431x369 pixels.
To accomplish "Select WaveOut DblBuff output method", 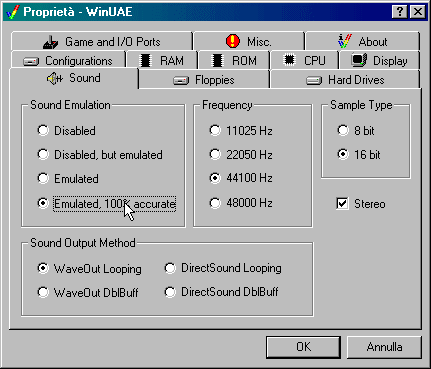I will [x=88, y=292].
